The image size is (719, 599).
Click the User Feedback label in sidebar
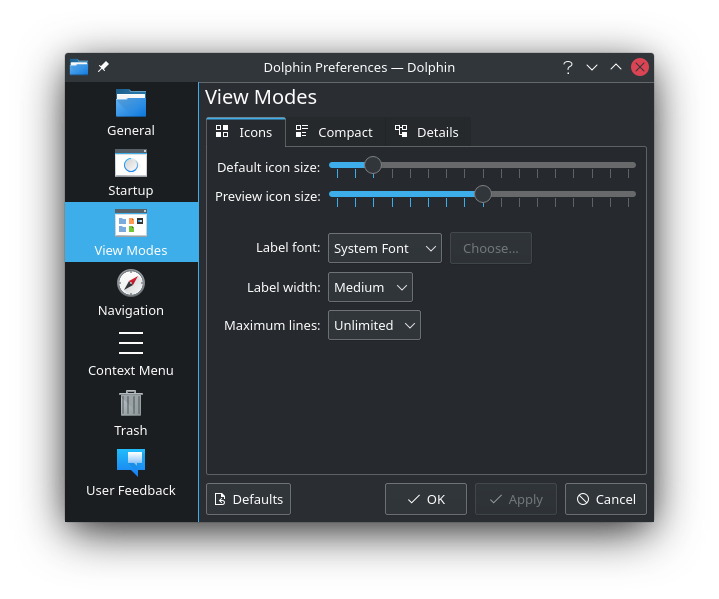coord(131,491)
